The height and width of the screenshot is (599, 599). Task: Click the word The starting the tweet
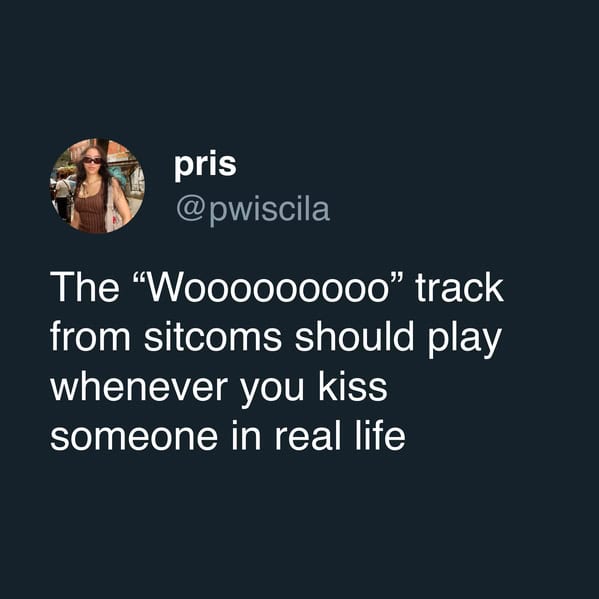coord(85,288)
